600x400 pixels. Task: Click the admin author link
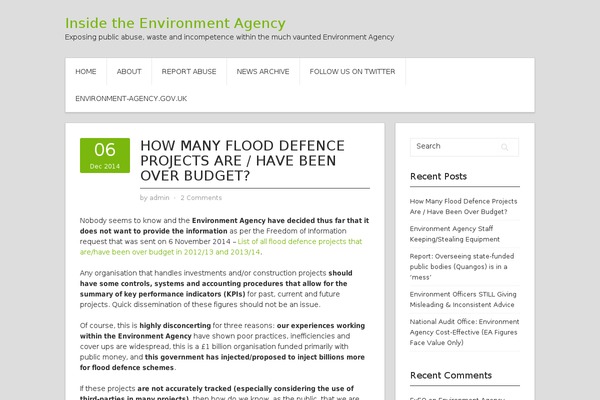[159, 198]
